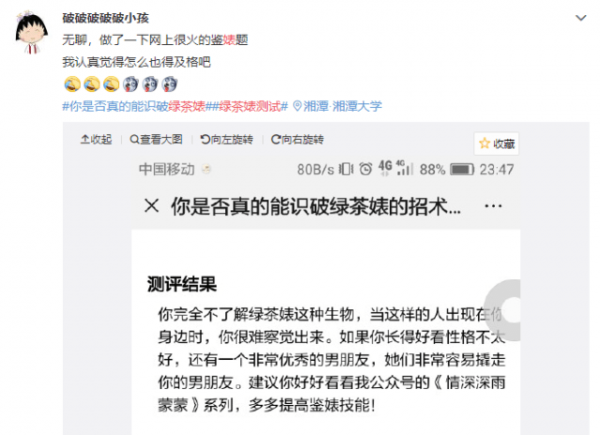
Task: Close the quiz page with X icon
Action: click(x=152, y=206)
